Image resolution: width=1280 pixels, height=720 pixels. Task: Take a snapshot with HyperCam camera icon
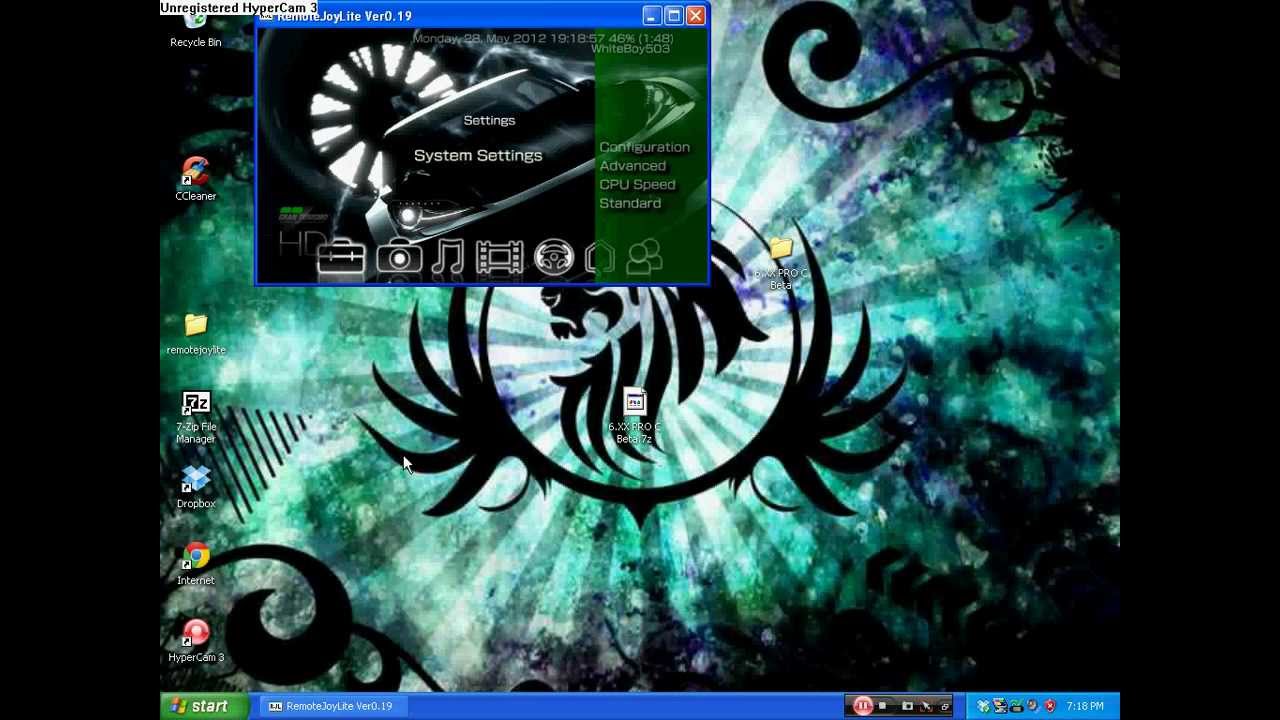click(x=907, y=706)
